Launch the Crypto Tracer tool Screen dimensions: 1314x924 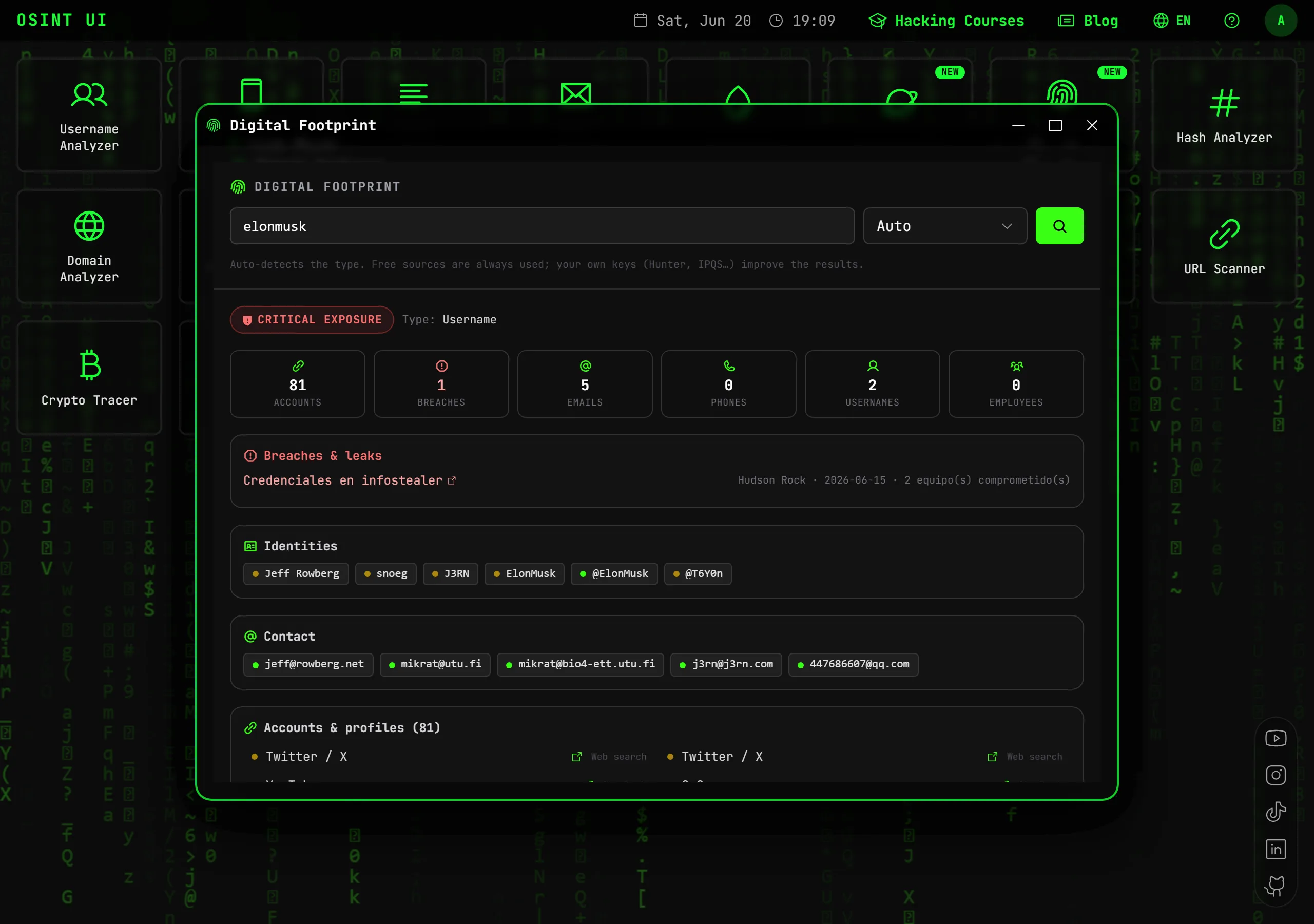pyautogui.click(x=89, y=377)
